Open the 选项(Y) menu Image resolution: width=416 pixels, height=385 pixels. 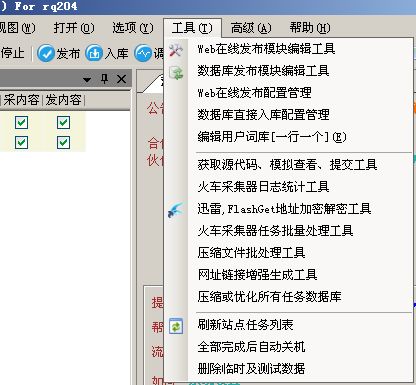coord(133,28)
